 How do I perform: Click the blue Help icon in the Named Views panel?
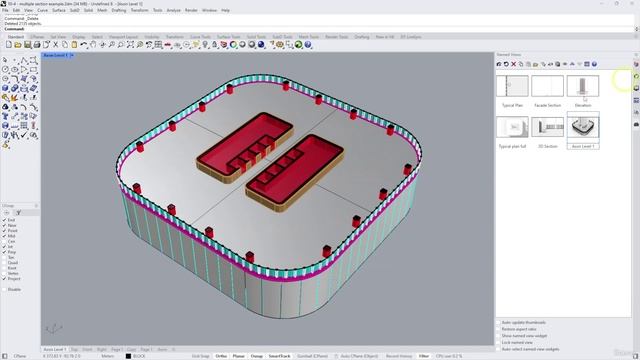pos(594,64)
